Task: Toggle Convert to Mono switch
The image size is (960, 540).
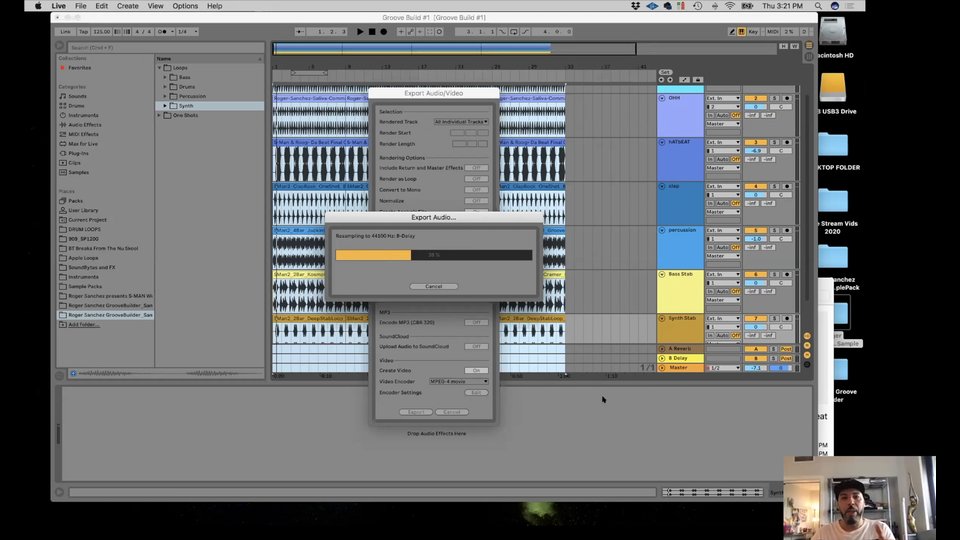Action: tap(476, 190)
